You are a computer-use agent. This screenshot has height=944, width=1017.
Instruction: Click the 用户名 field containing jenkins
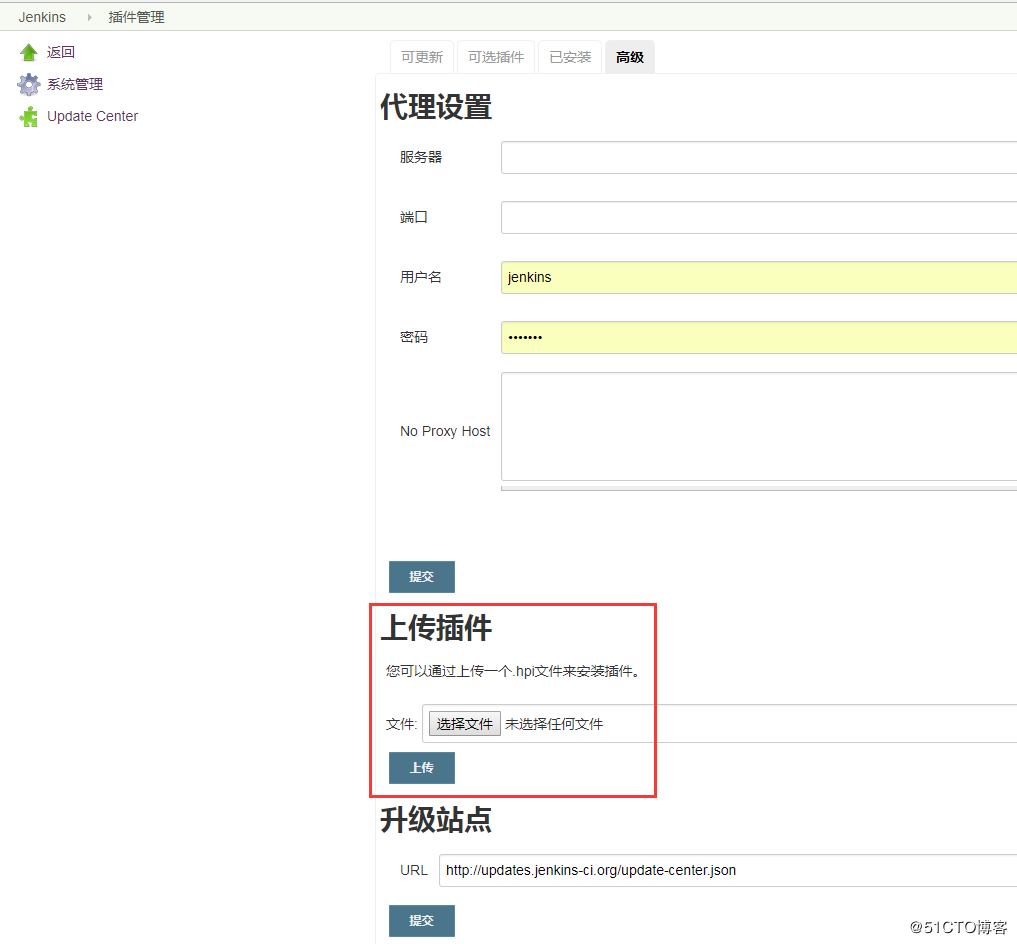(759, 278)
